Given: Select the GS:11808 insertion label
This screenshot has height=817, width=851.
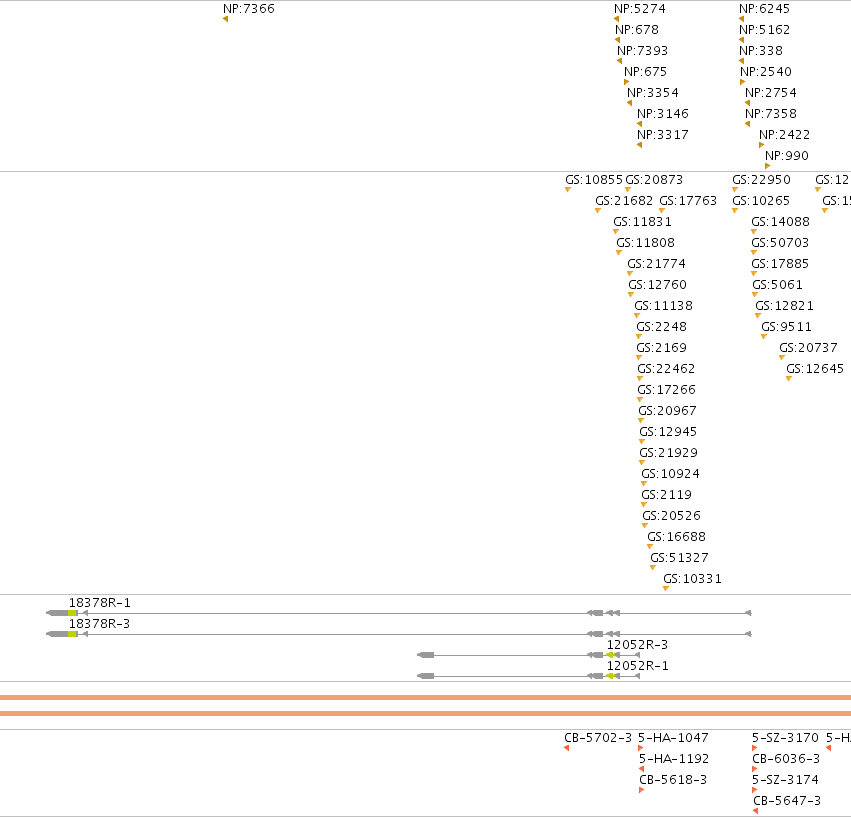Looking at the screenshot, I should click(645, 243).
